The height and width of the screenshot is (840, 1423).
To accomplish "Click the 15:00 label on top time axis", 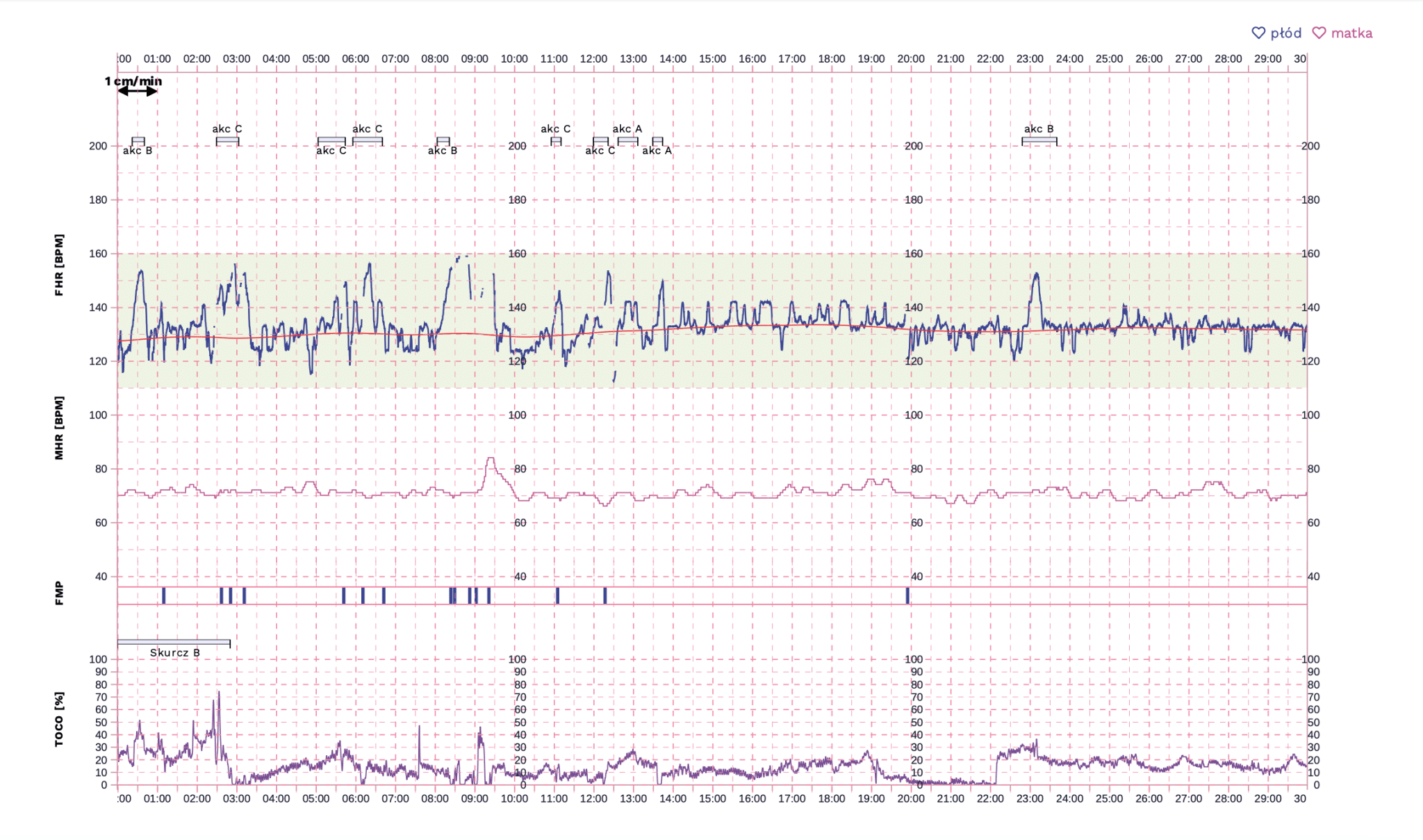I will 712,59.
